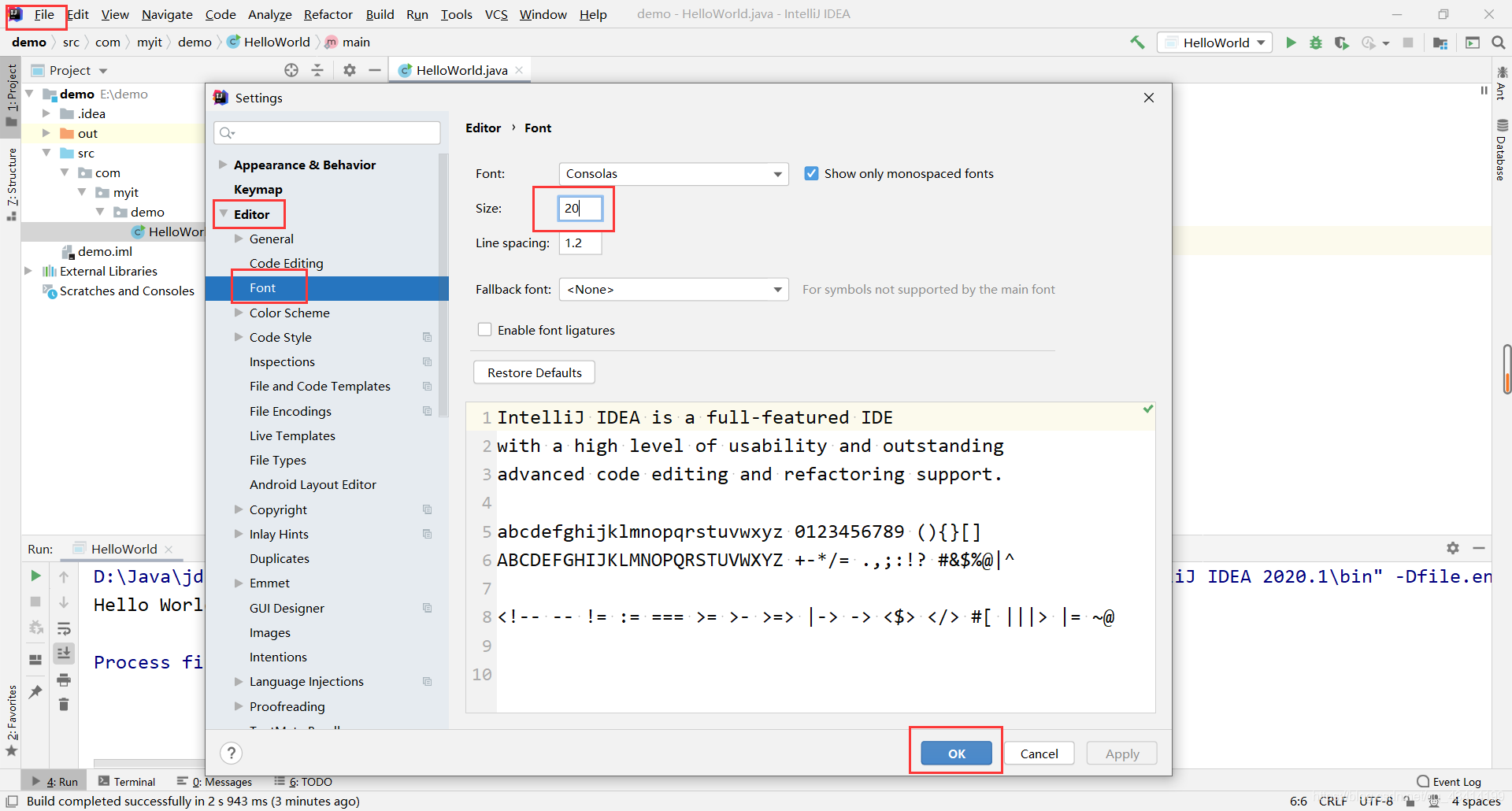Click UTF-8 encoding in status bar
This screenshot has width=1512, height=811.
click(1376, 801)
